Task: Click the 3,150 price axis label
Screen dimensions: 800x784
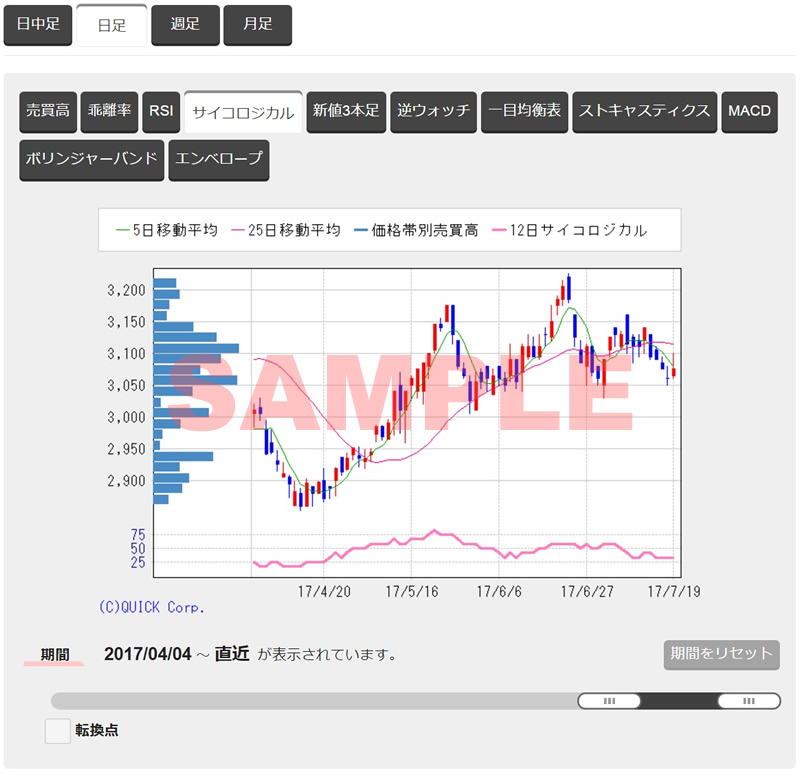Action: pyautogui.click(x=127, y=322)
